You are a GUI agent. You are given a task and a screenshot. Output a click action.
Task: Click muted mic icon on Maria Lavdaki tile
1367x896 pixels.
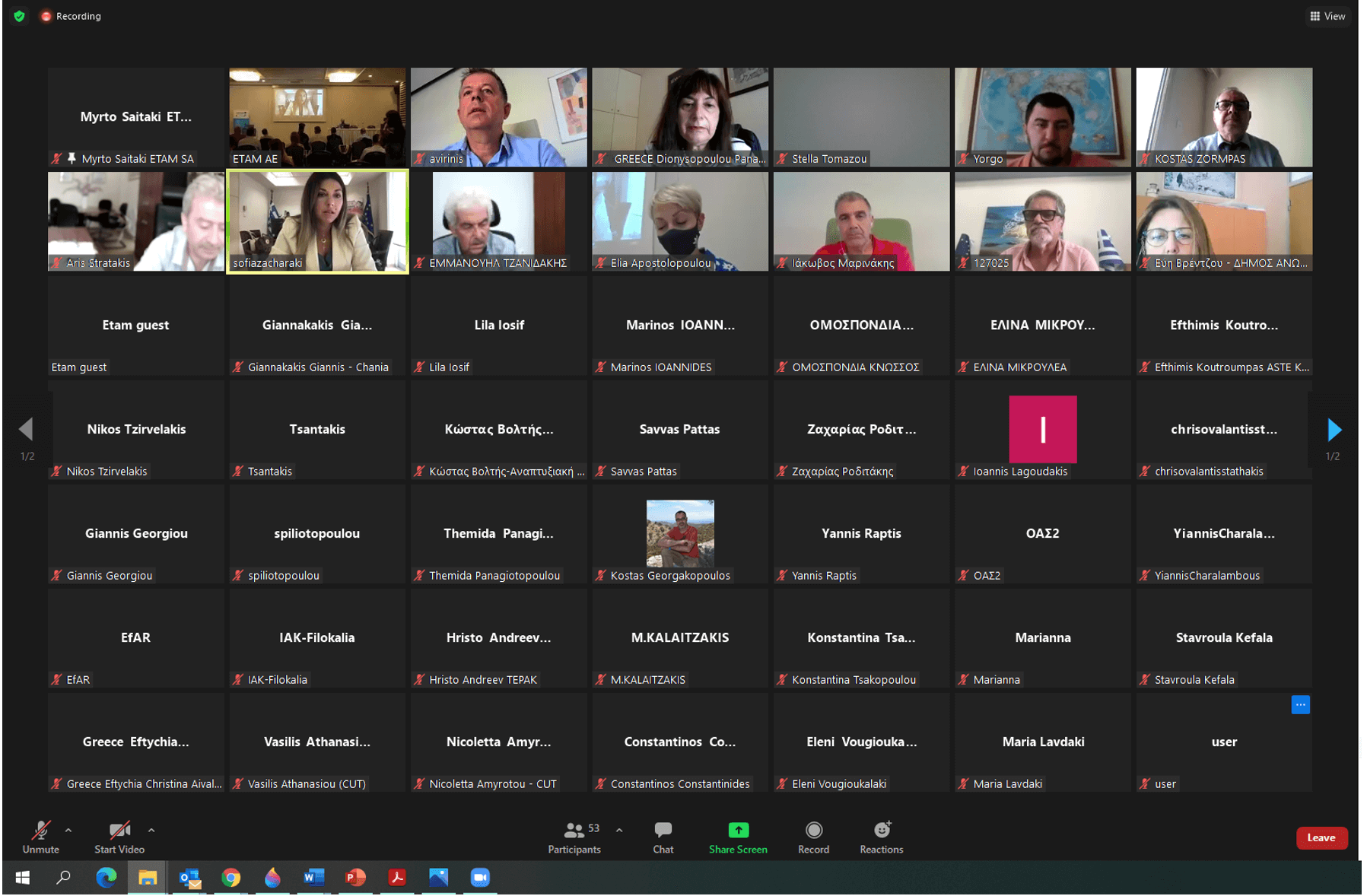tap(963, 784)
